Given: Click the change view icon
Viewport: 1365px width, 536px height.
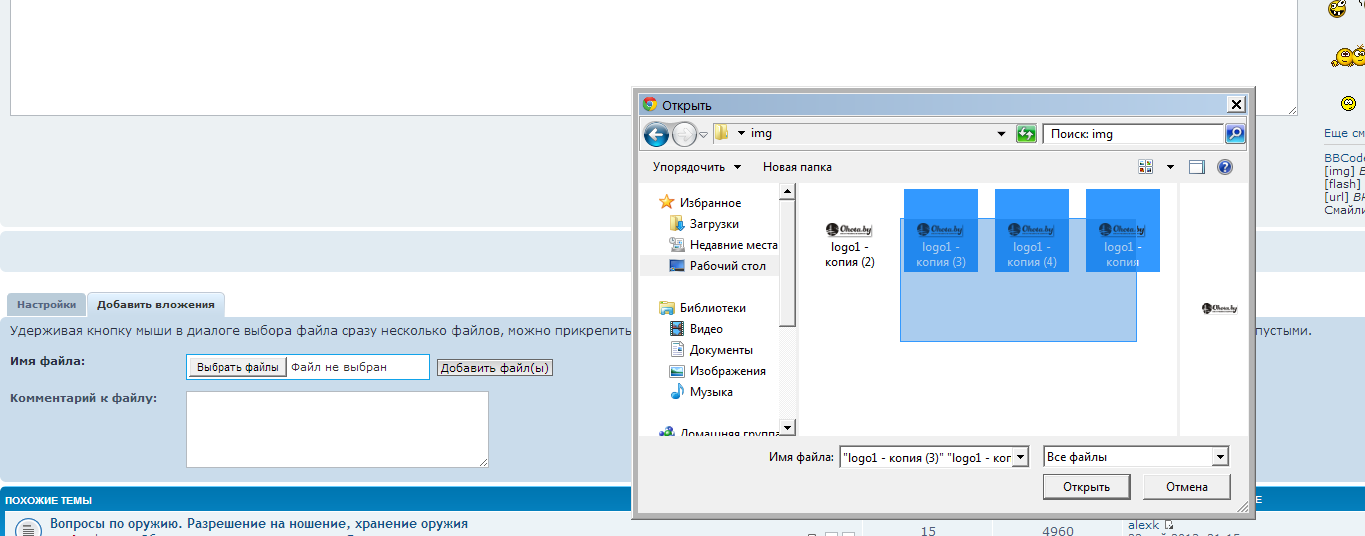Looking at the screenshot, I should coord(1145,167).
